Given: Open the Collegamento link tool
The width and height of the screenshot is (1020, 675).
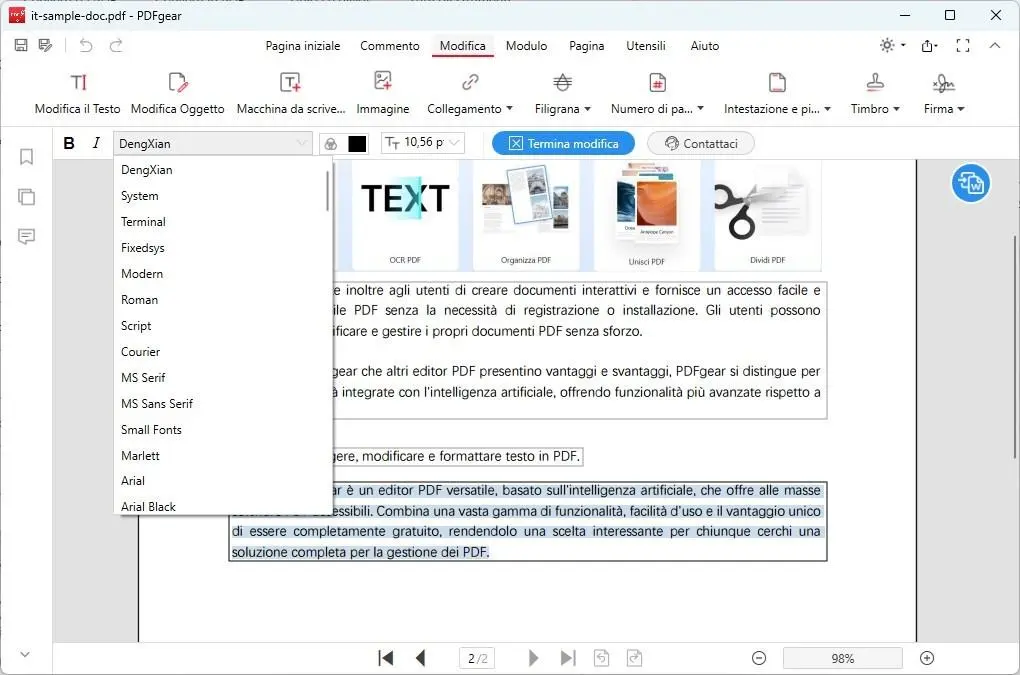Looking at the screenshot, I should click(x=470, y=94).
